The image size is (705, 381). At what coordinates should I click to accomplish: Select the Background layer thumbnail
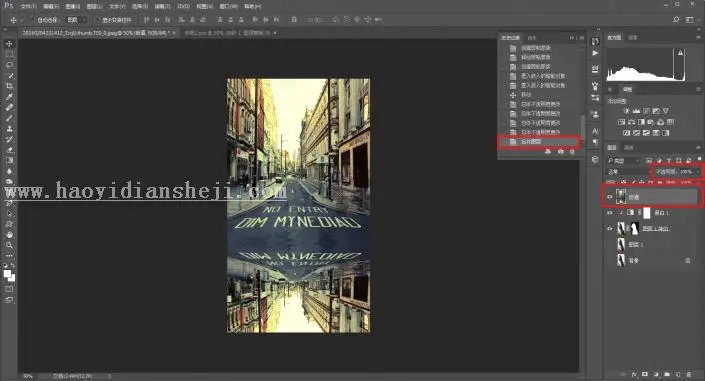point(621,260)
